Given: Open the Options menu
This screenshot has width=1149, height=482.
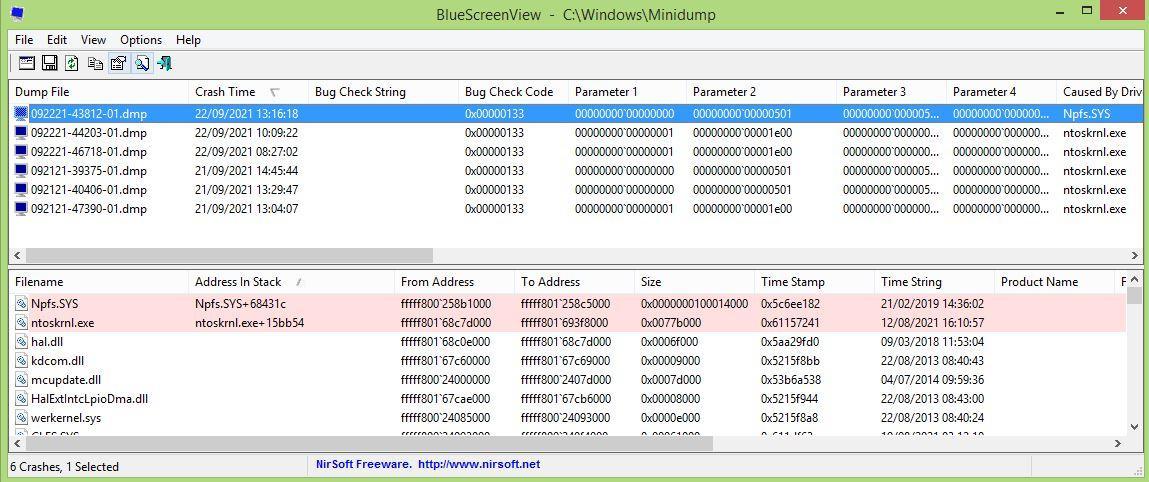Looking at the screenshot, I should [x=141, y=40].
